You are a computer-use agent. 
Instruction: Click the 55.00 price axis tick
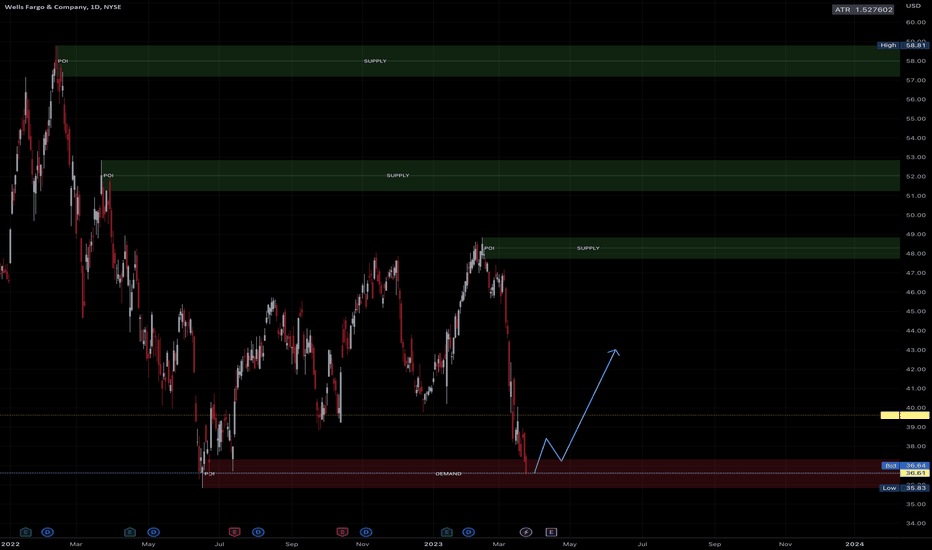[916, 119]
